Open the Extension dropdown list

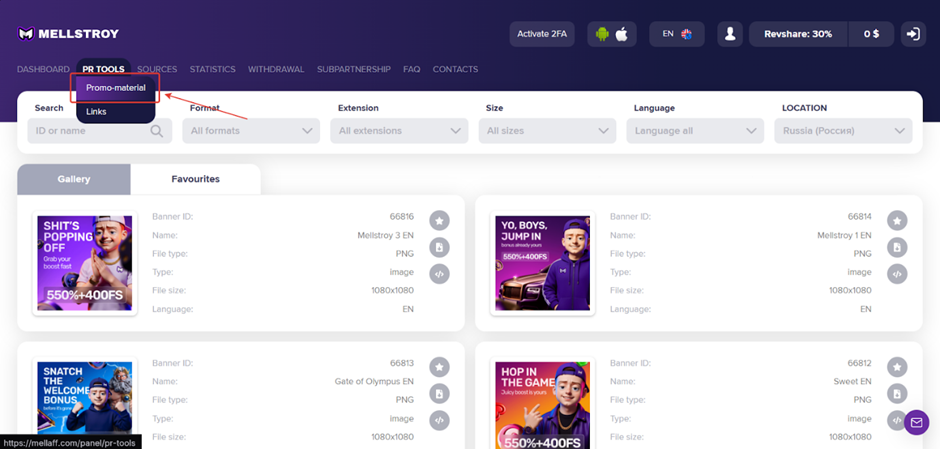(399, 131)
